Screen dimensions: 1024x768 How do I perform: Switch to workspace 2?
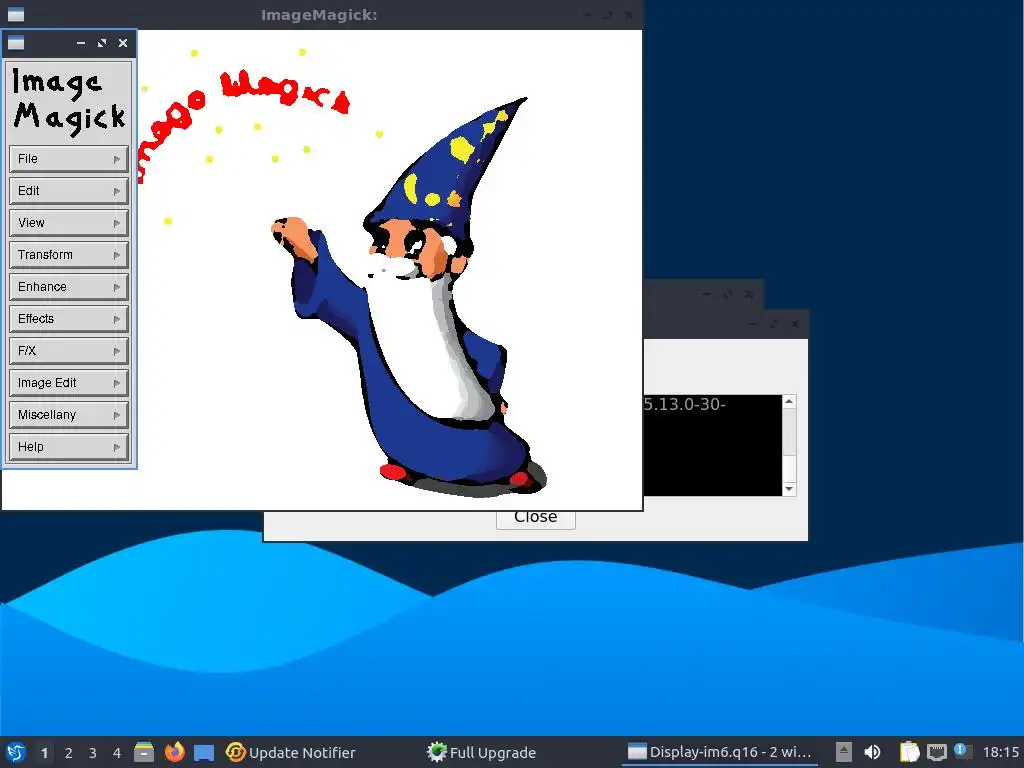(x=69, y=753)
